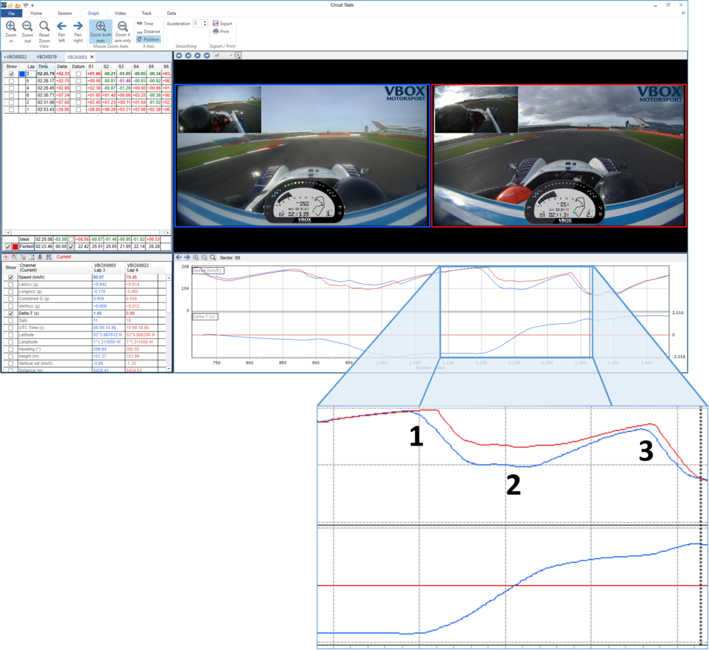Viewport: 709px width, 650px height.
Task: Click lap 3 blue color swatch
Action: coord(22,74)
